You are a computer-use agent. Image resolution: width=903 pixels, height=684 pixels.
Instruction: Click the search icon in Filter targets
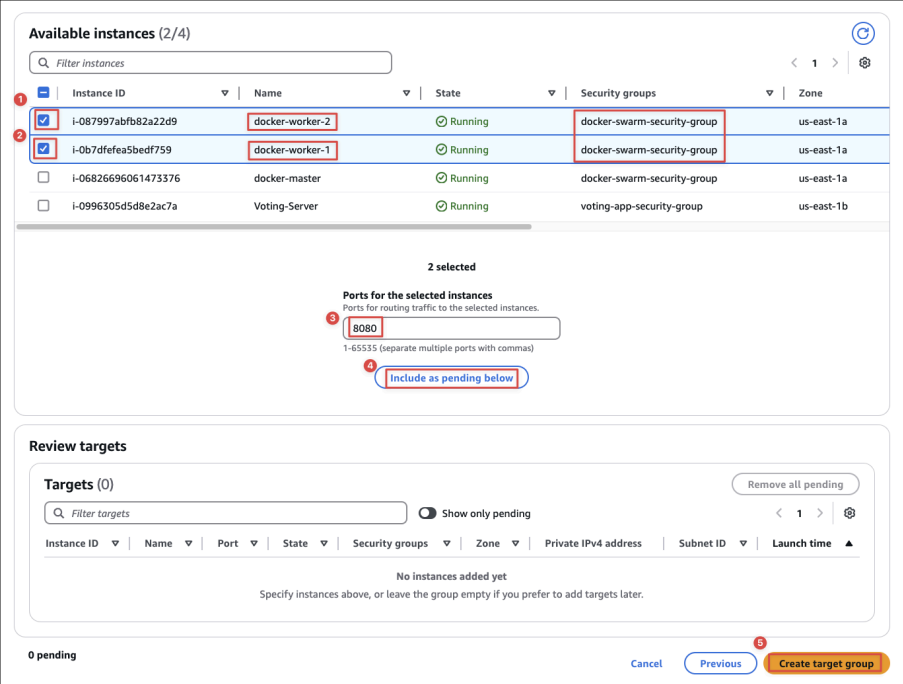click(58, 513)
